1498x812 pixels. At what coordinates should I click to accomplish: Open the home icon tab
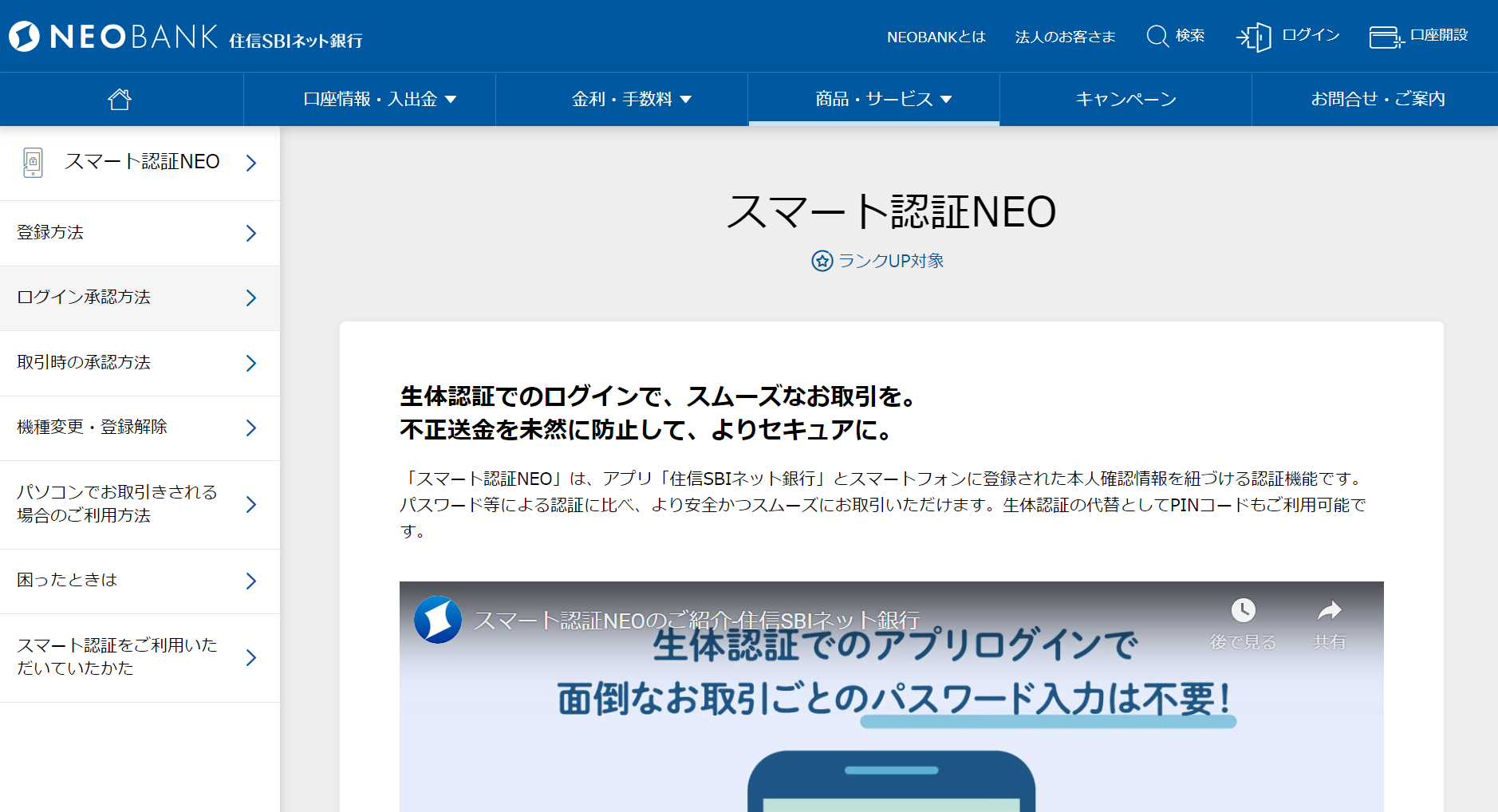point(120,99)
